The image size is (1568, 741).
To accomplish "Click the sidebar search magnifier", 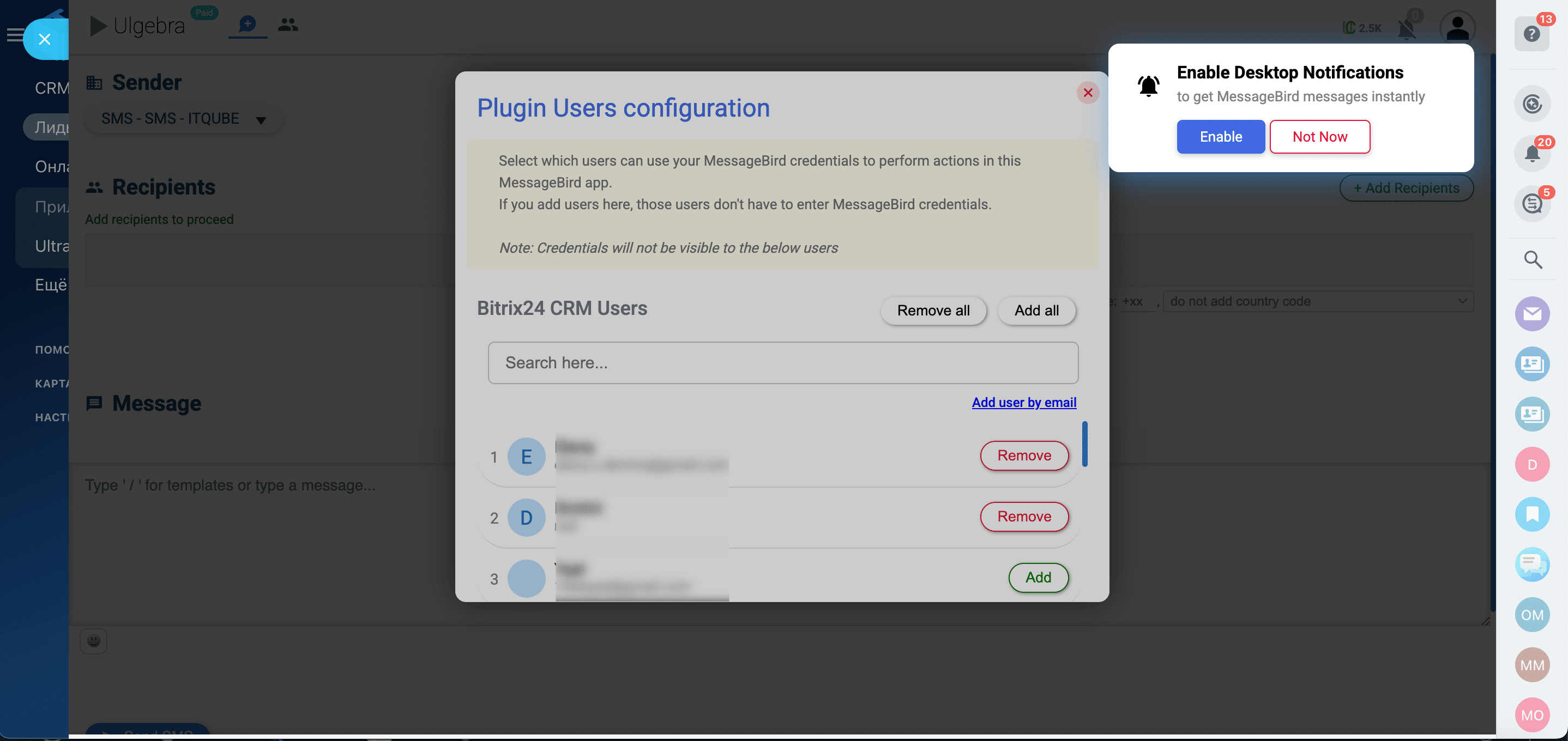I will click(x=1532, y=260).
